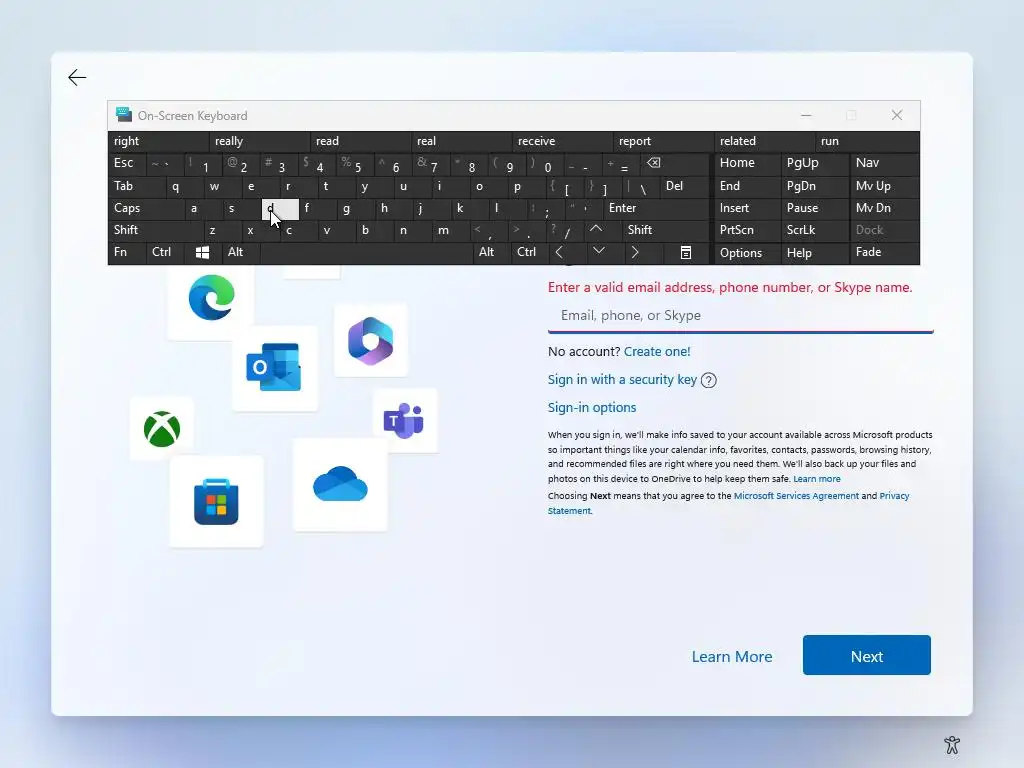Click the Microsoft Edge app tile

tap(211, 298)
